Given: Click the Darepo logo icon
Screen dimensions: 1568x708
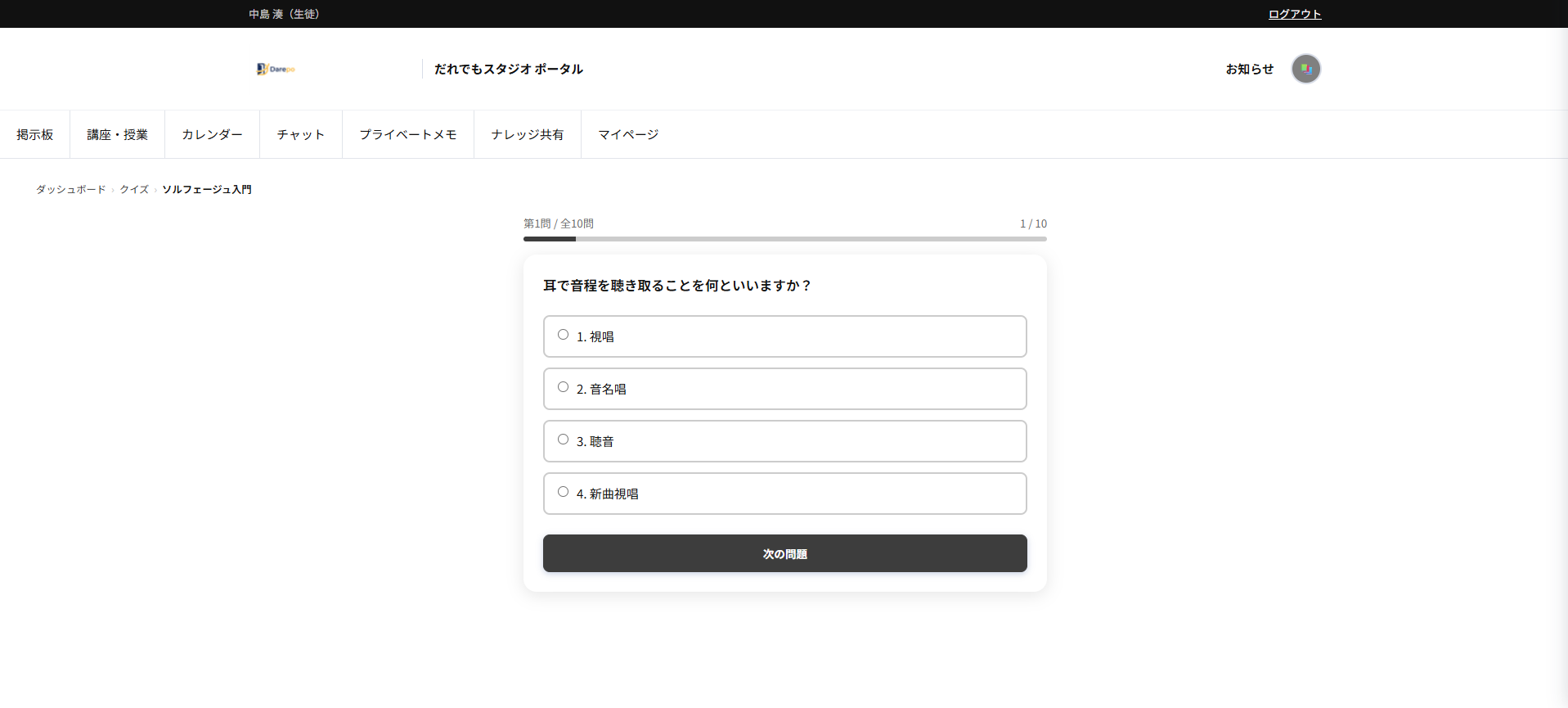Looking at the screenshot, I should point(276,69).
